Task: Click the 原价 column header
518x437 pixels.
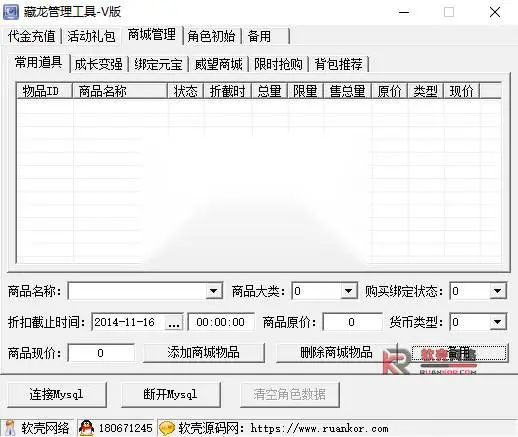Action: 390,91
